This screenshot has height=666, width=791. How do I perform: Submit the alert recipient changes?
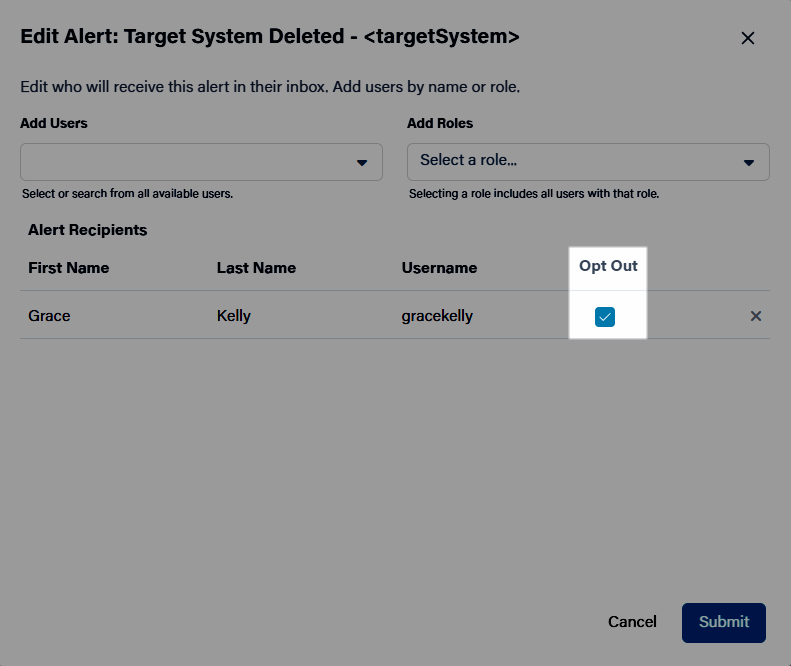click(724, 623)
